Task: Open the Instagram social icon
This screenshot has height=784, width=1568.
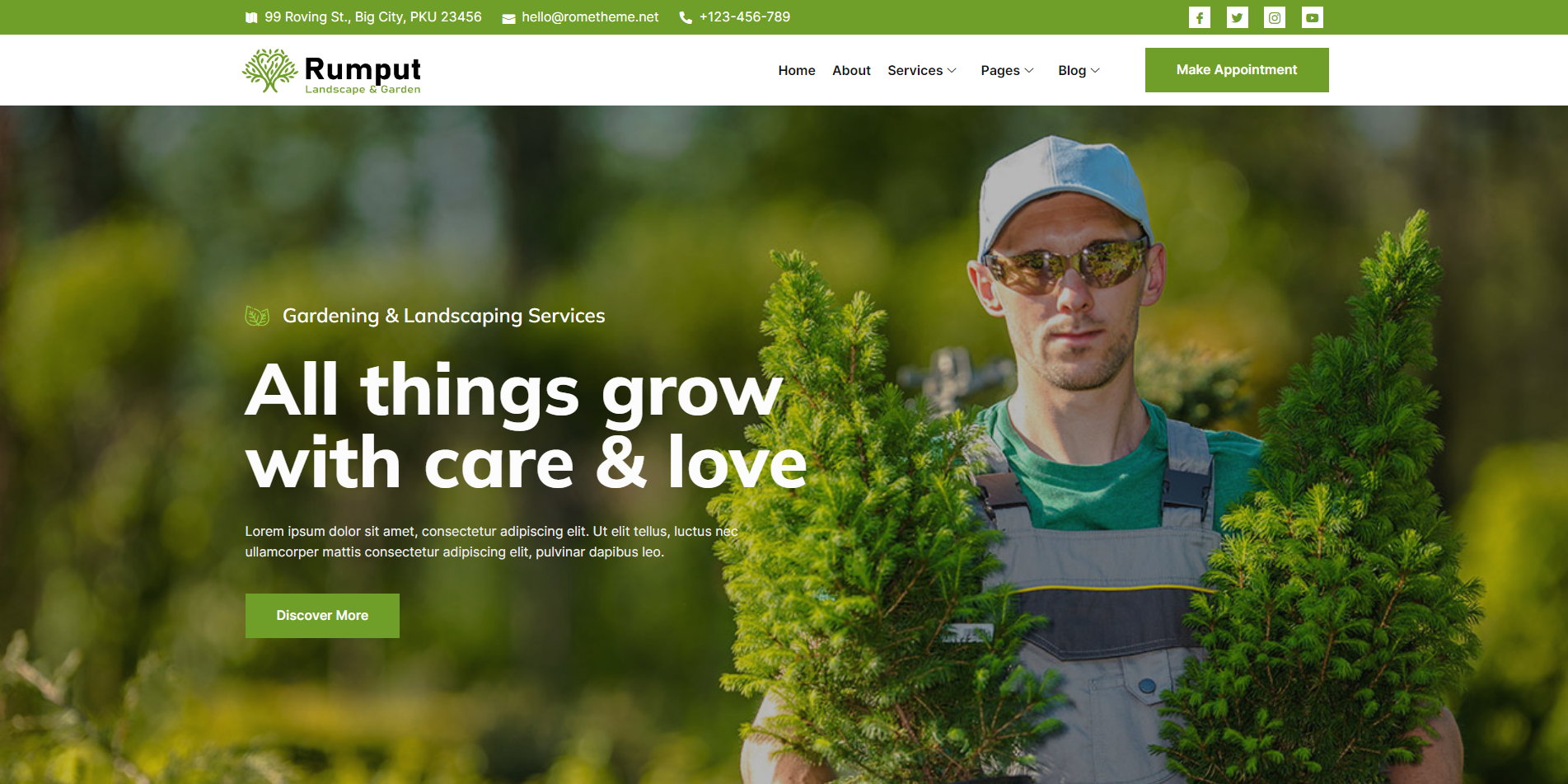Action: pyautogui.click(x=1275, y=17)
